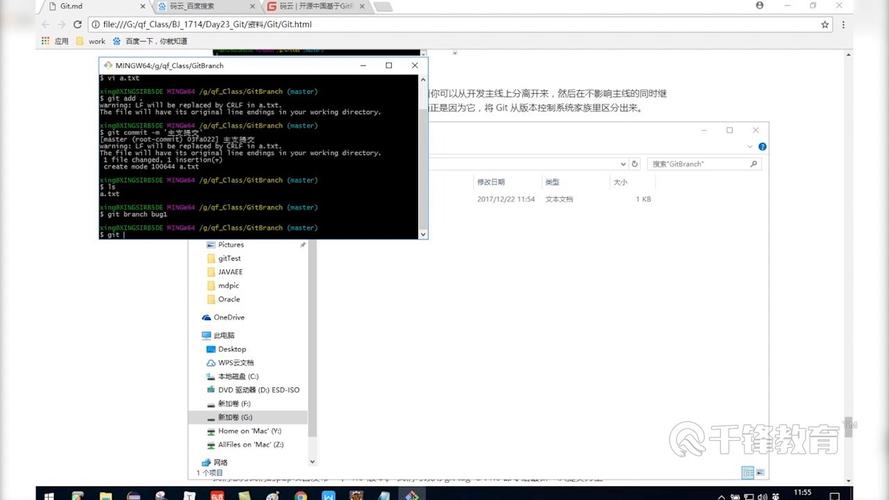The image size is (889, 500).
Task: Expand Explorer address bar history dropdown
Action: [x=623, y=164]
